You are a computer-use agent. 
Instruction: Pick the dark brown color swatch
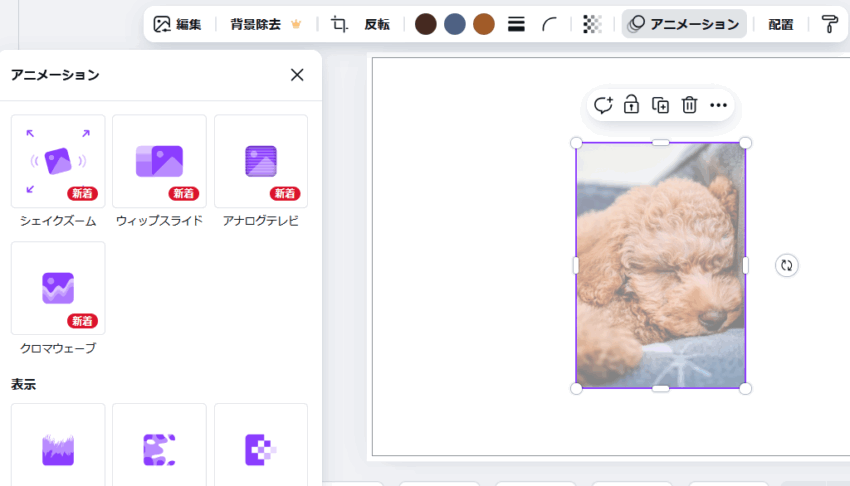(426, 24)
